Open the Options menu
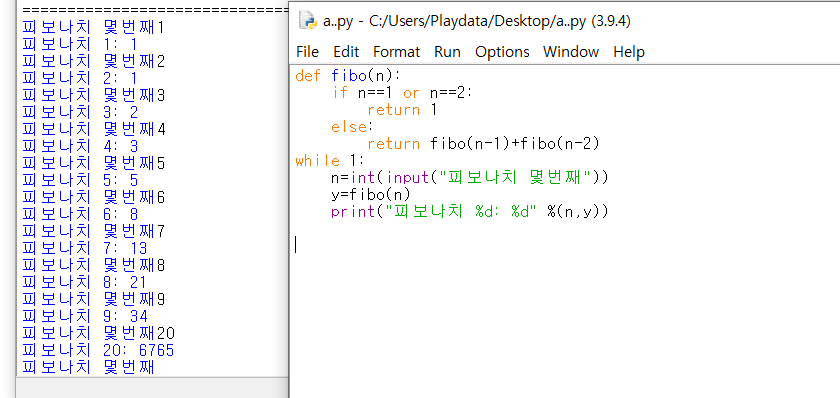The width and height of the screenshot is (840, 398). pos(502,52)
